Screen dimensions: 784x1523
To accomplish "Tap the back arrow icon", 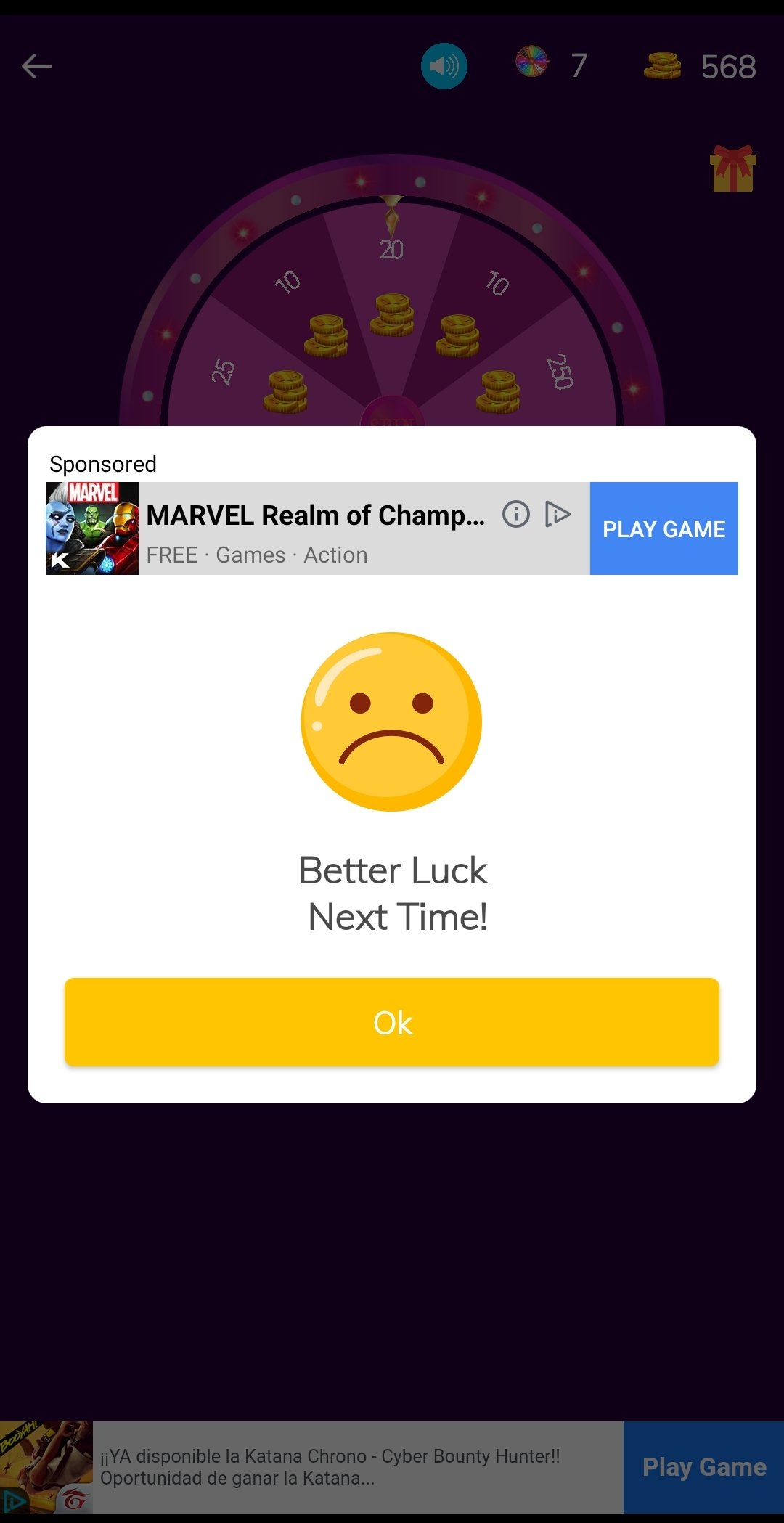I will [x=37, y=66].
